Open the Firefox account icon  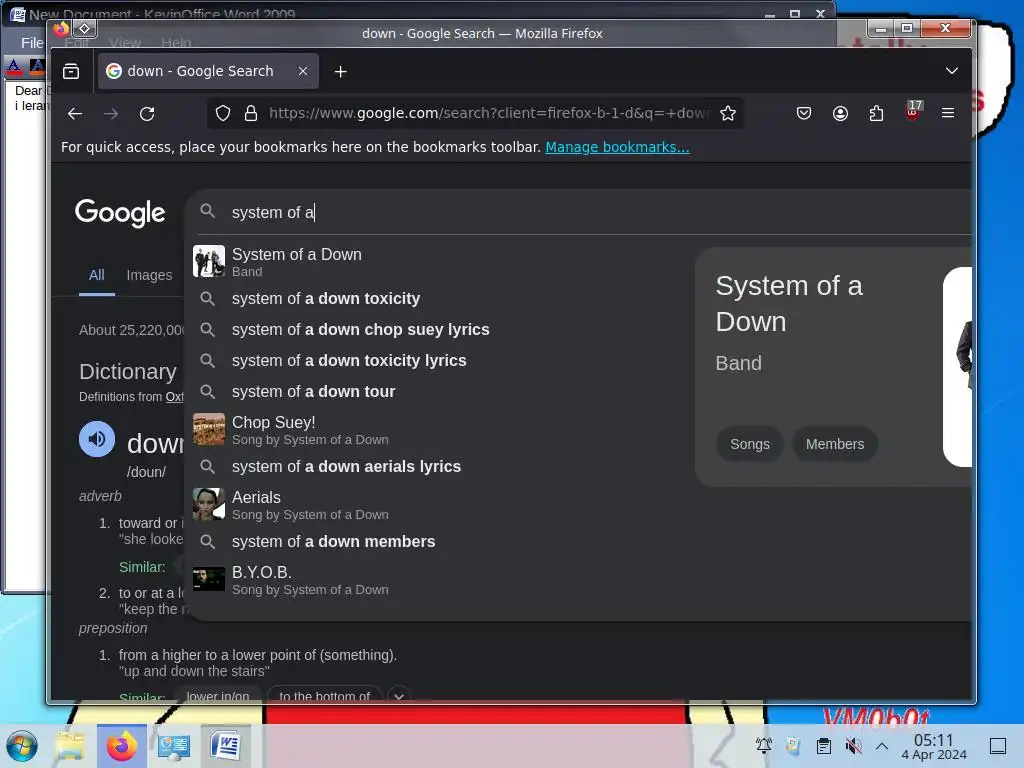840,114
